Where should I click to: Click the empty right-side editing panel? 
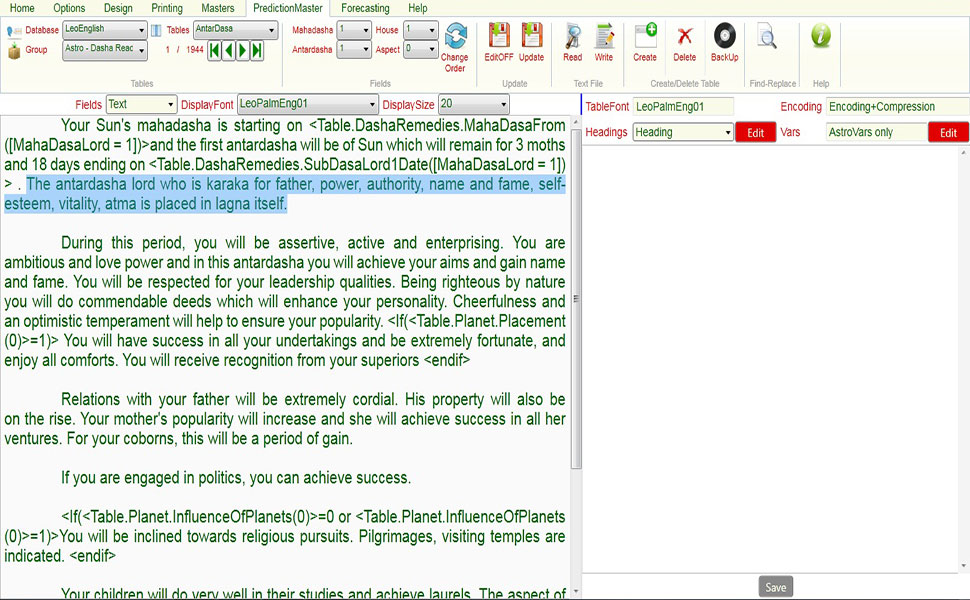pos(771,359)
